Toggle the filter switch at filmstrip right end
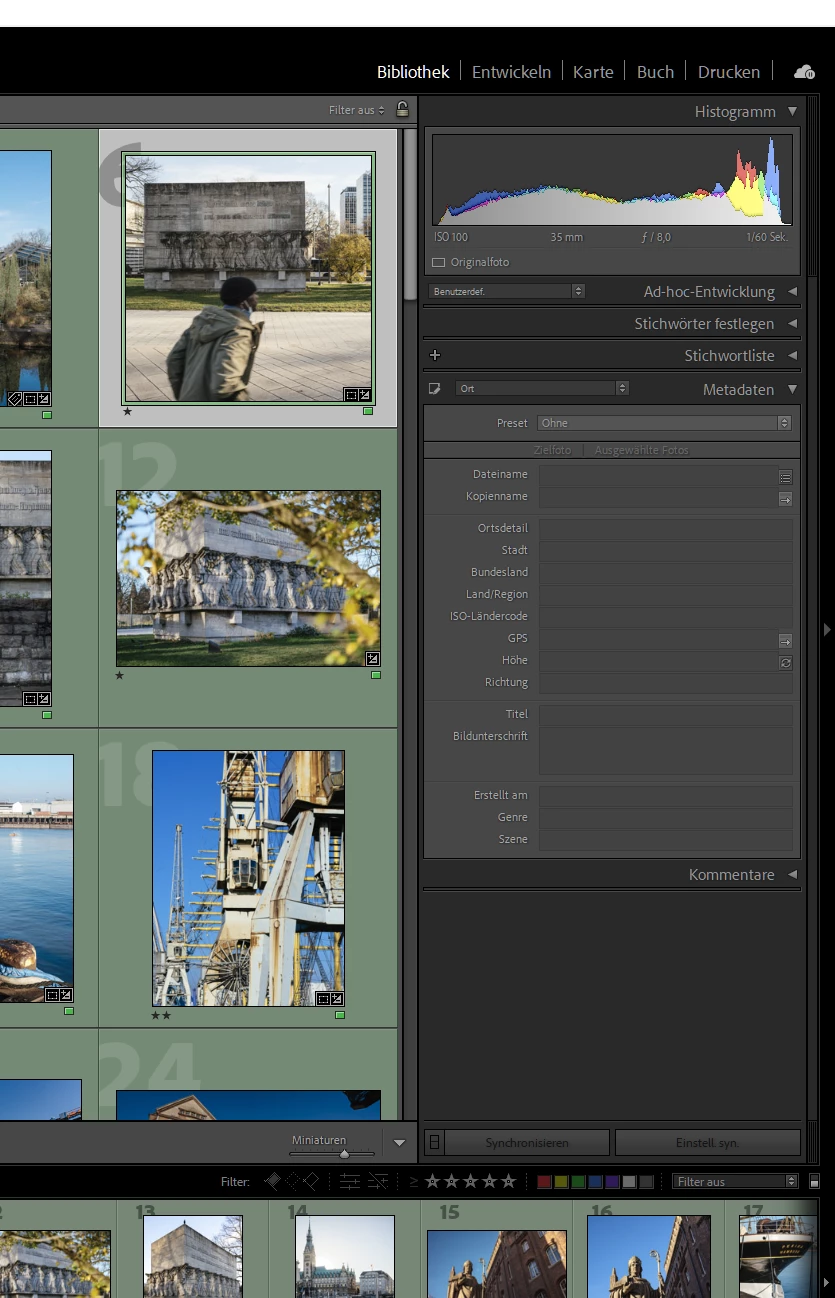Screen dimensions: 835x1298 [814, 1182]
